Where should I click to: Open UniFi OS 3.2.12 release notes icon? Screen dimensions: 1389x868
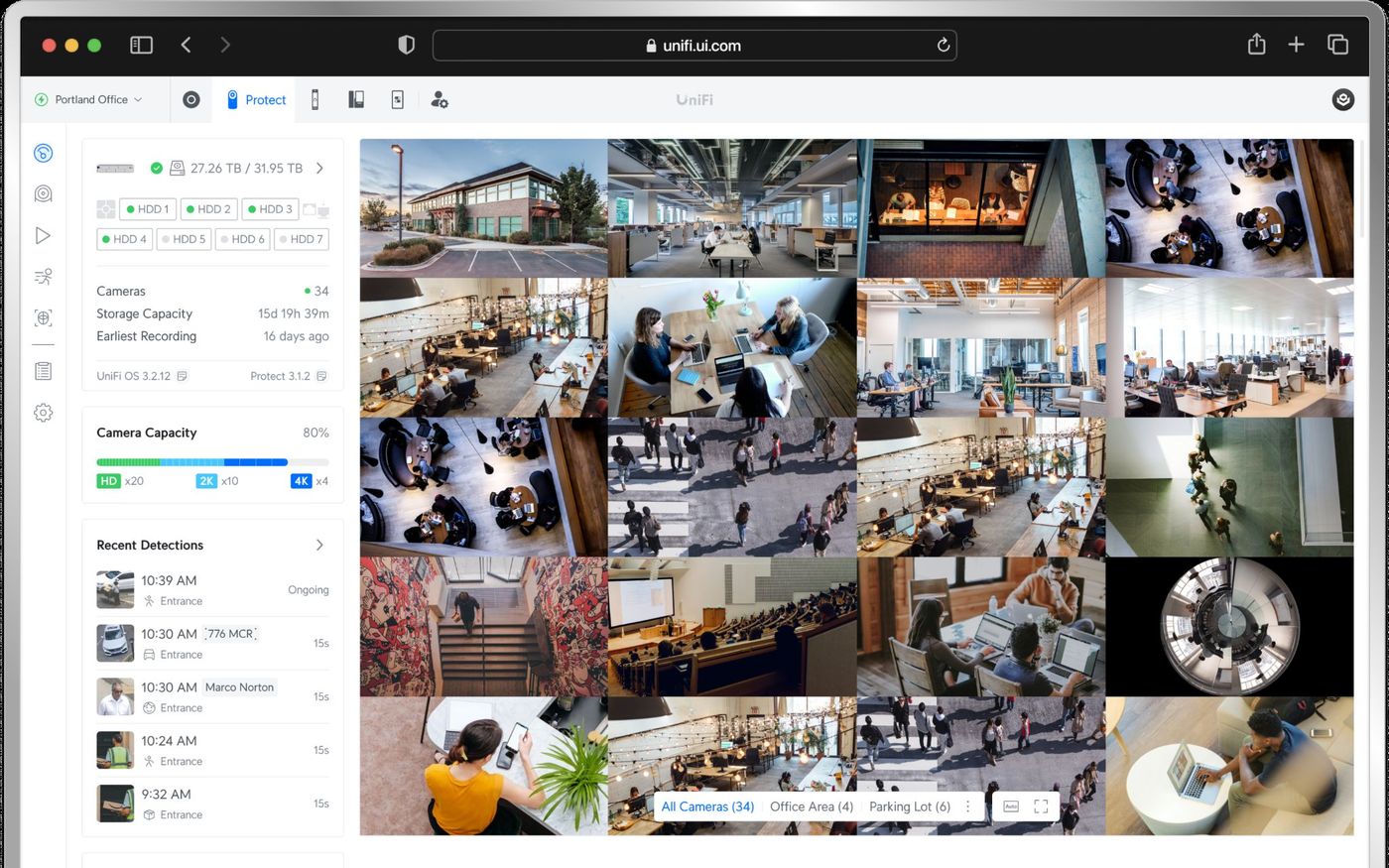182,377
